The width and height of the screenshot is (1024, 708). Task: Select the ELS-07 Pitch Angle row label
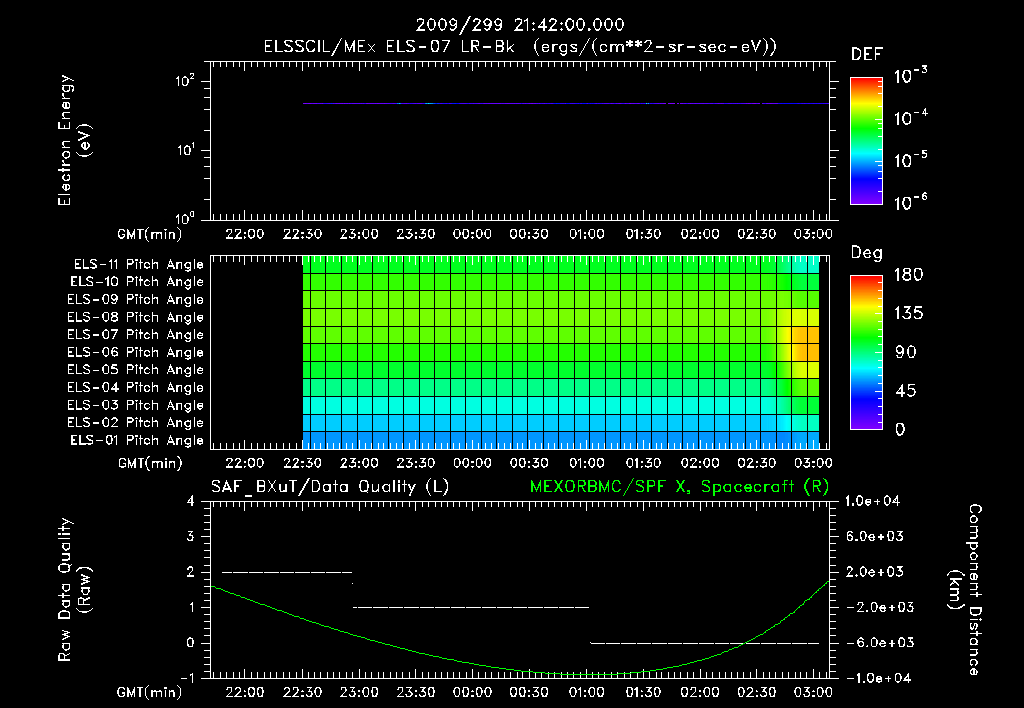point(136,334)
